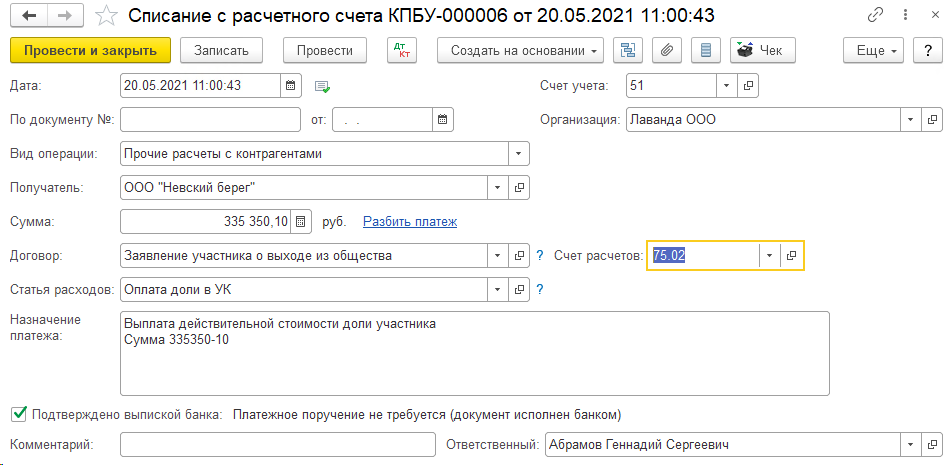Close the document window with X
Screen dimensions: 951x465
pyautogui.click(x=935, y=16)
